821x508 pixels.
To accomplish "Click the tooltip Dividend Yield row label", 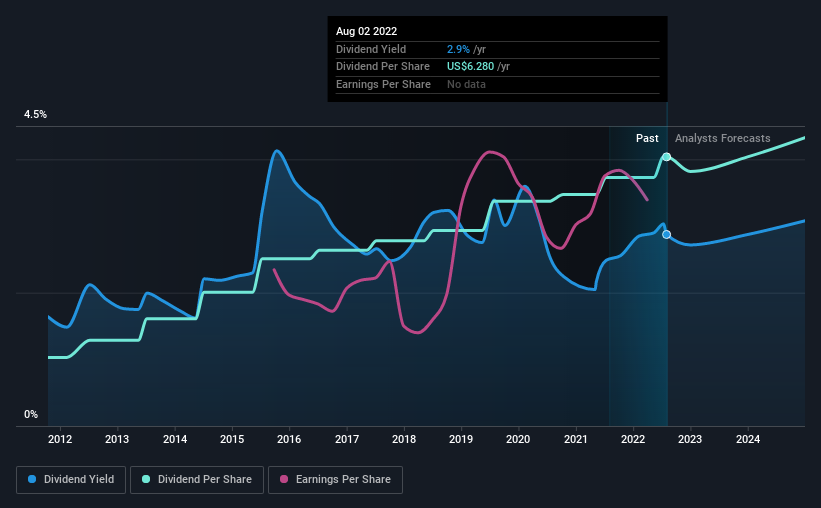I will click(371, 49).
